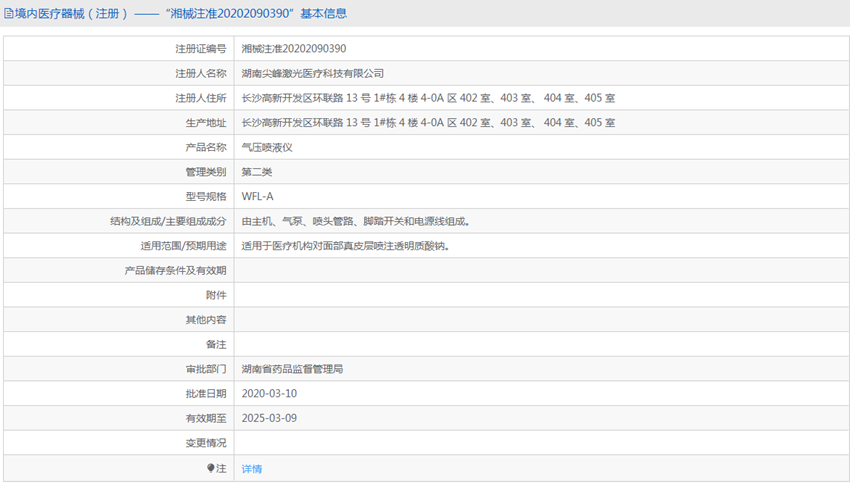Click the 注册人住所 label
Image resolution: width=850 pixels, height=484 pixels.
pos(201,98)
